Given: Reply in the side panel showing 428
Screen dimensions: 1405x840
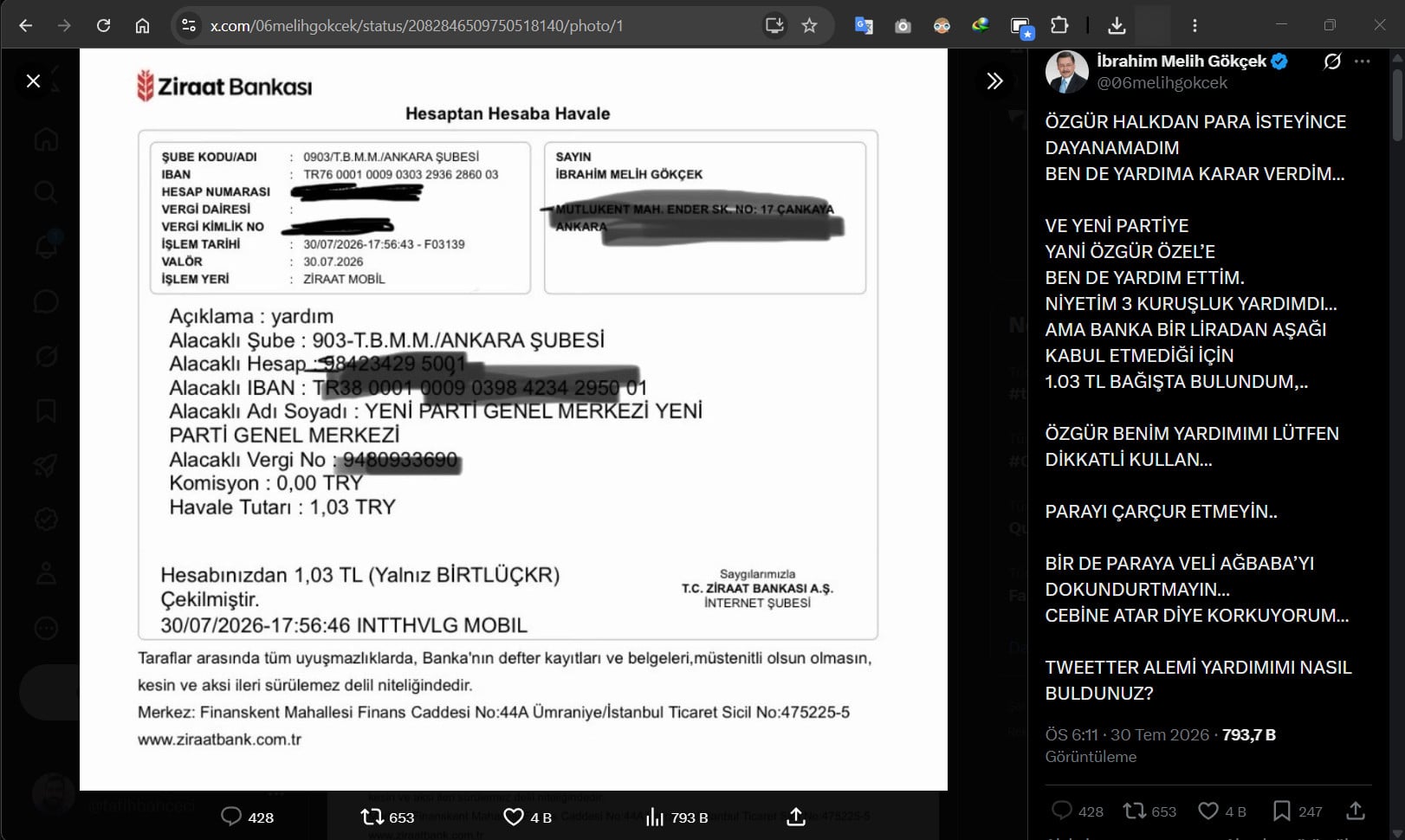Looking at the screenshot, I should pyautogui.click(x=1078, y=811).
